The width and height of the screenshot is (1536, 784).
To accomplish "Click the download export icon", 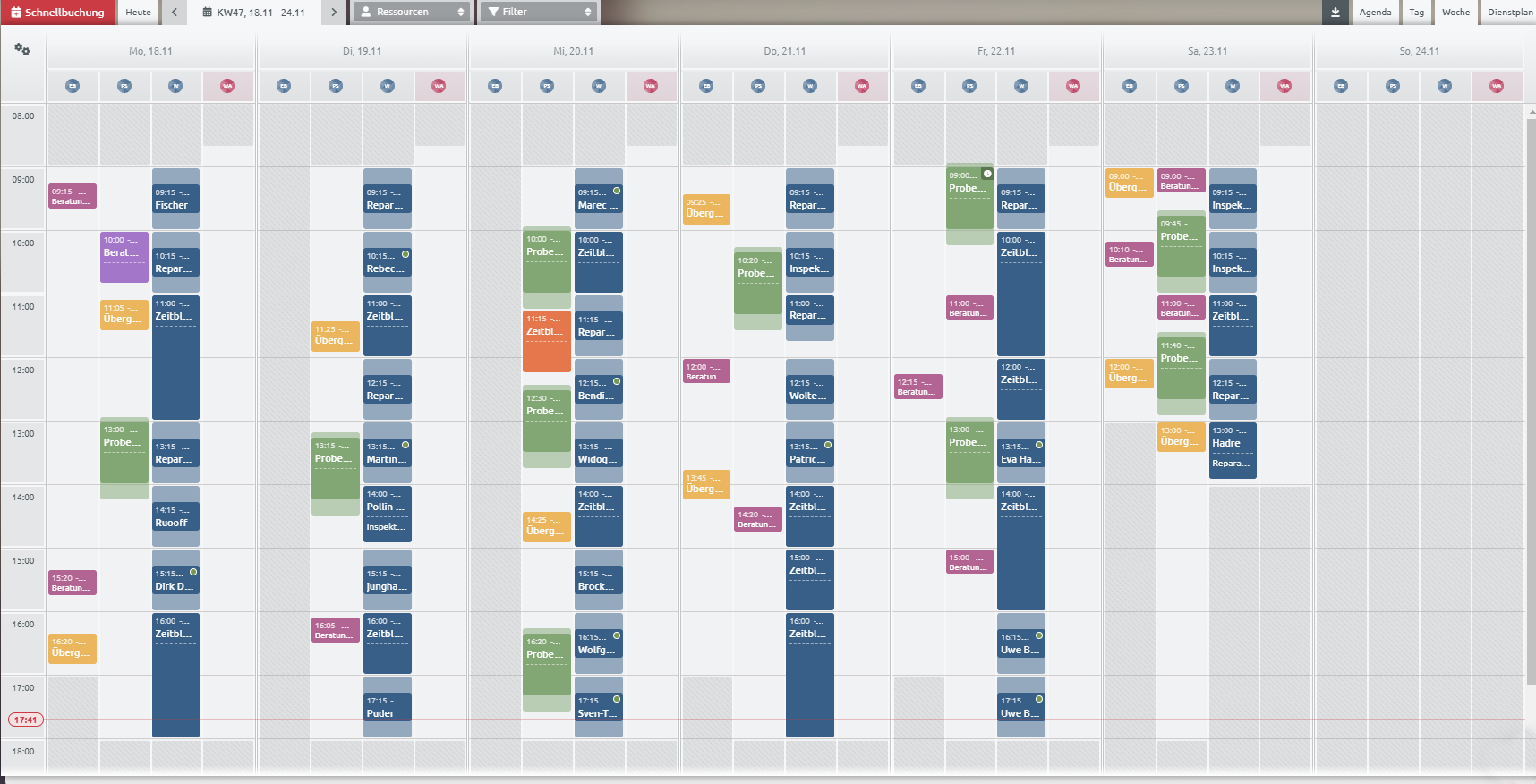I will (x=1335, y=12).
